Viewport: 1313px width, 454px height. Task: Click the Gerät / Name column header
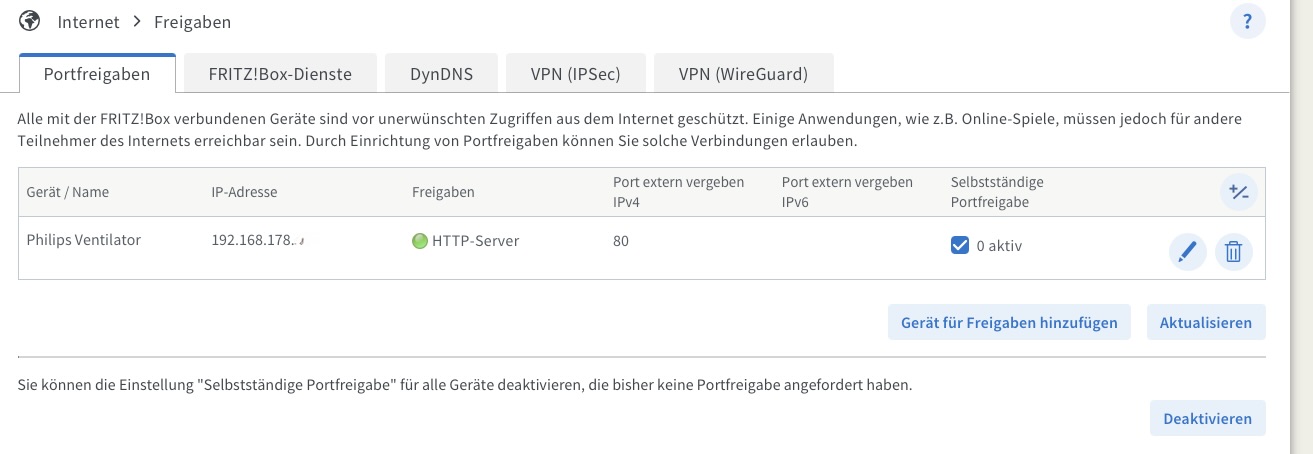coord(67,191)
